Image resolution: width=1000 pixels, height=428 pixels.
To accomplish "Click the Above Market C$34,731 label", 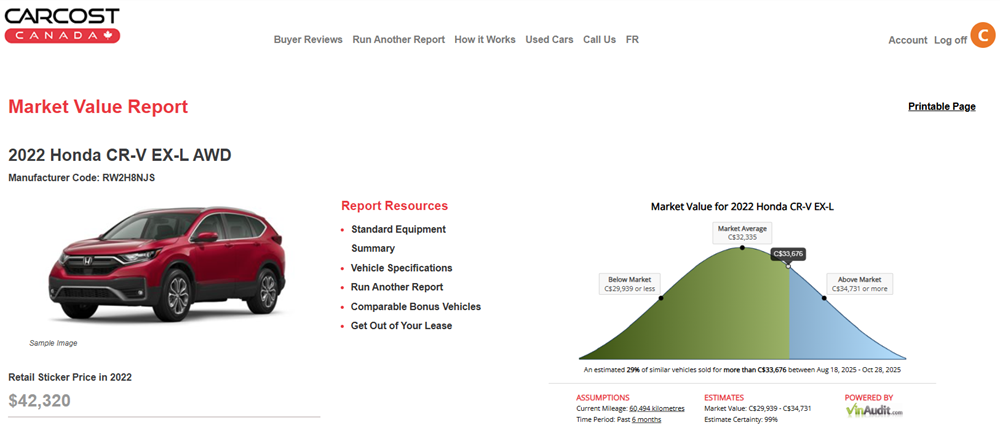I will pos(859,284).
